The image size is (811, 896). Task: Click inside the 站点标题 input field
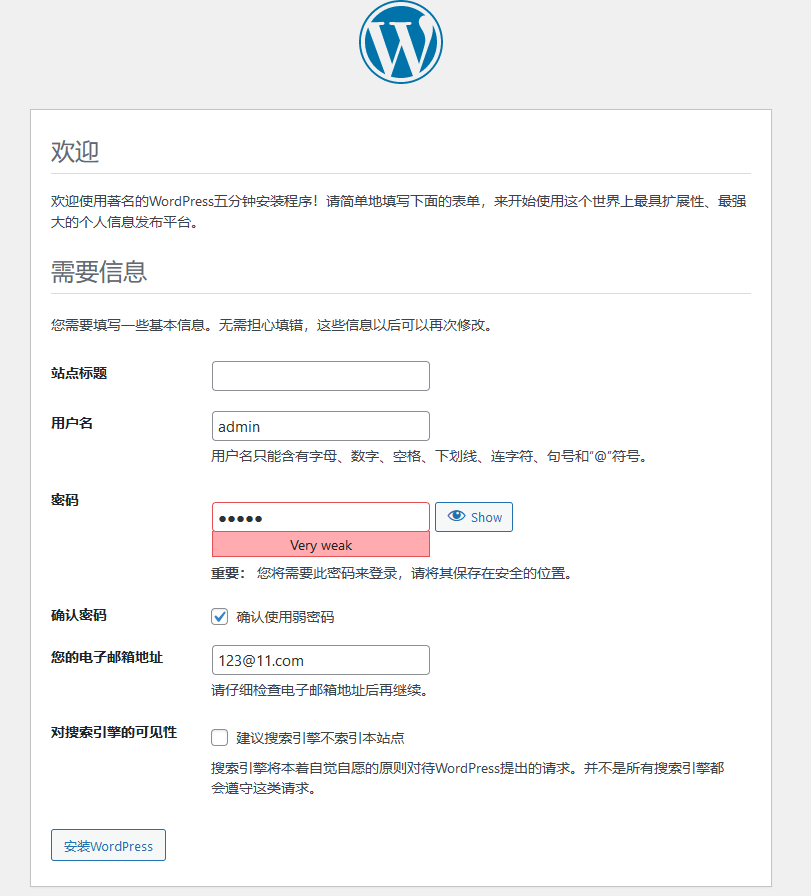point(320,376)
